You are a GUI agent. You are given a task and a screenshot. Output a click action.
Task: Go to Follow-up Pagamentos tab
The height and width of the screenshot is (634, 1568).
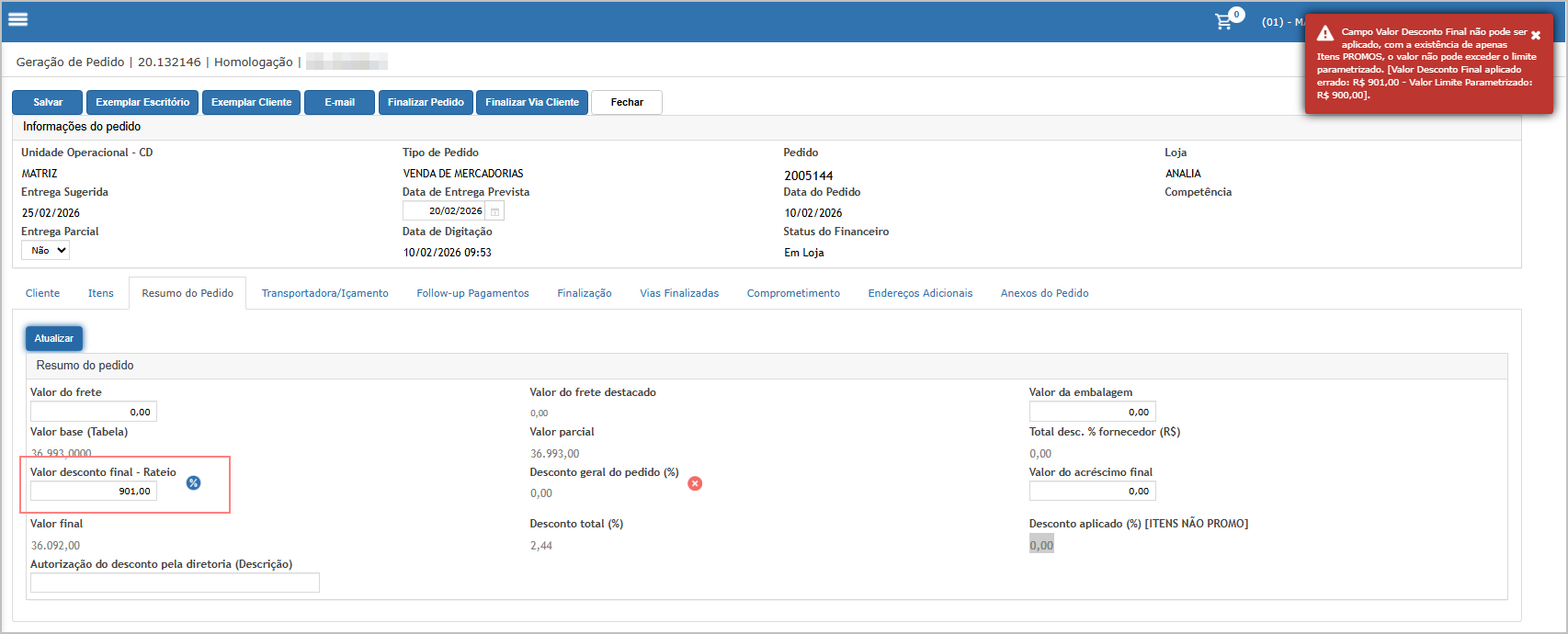tap(472, 293)
